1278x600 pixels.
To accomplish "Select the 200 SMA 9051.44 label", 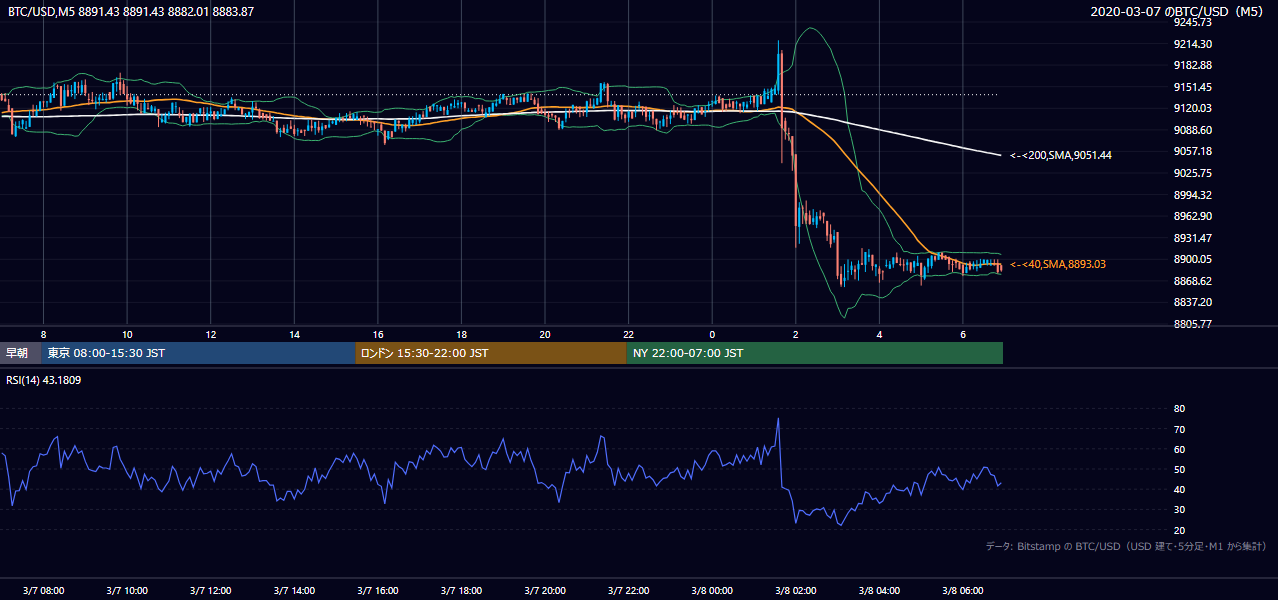I will (x=1060, y=155).
